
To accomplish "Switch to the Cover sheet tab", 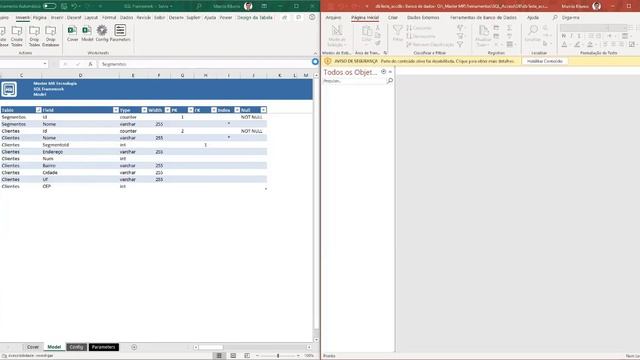I will click(33, 347).
